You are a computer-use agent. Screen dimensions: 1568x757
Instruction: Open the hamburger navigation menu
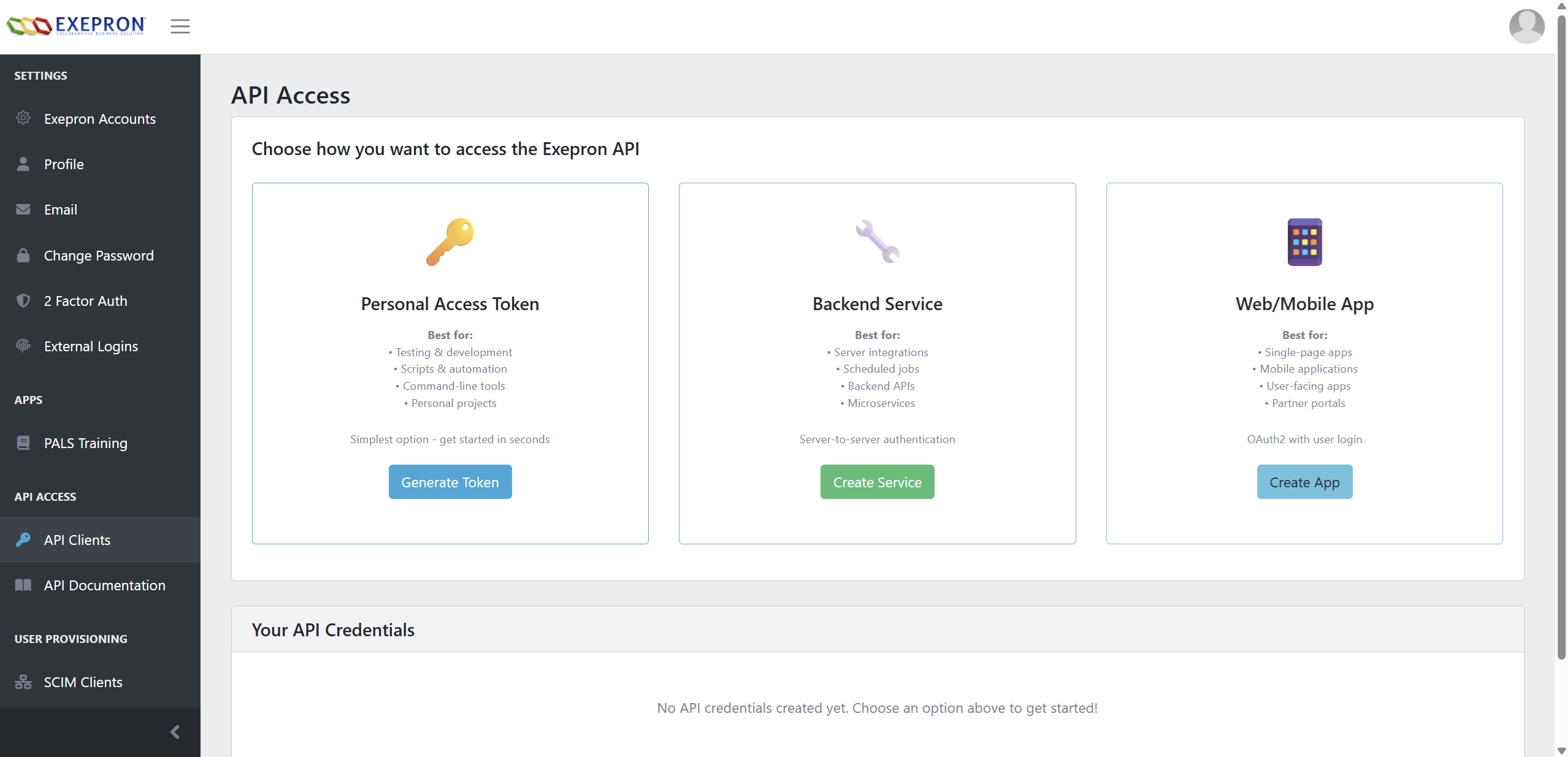[180, 26]
